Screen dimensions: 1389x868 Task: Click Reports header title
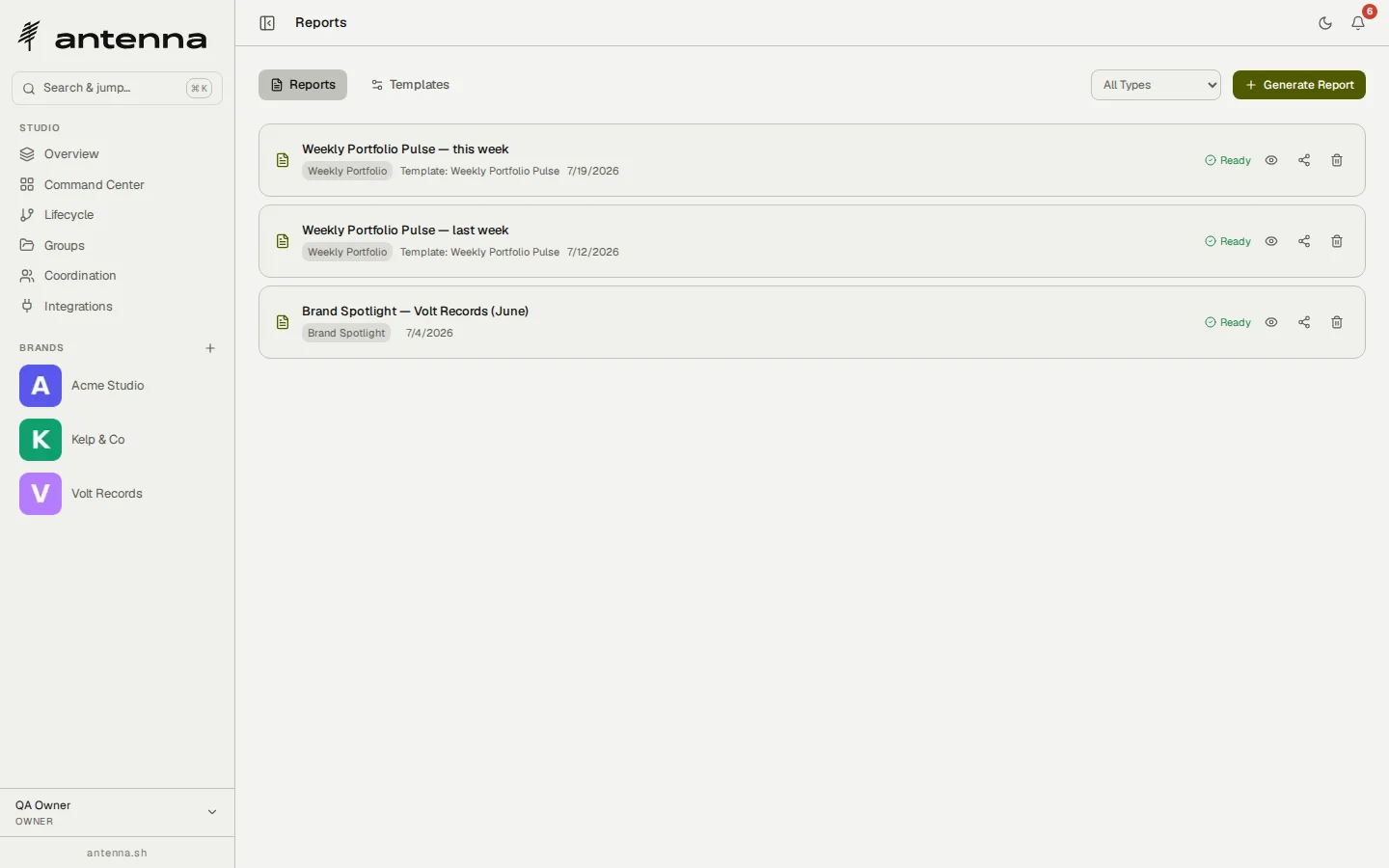[x=321, y=23]
